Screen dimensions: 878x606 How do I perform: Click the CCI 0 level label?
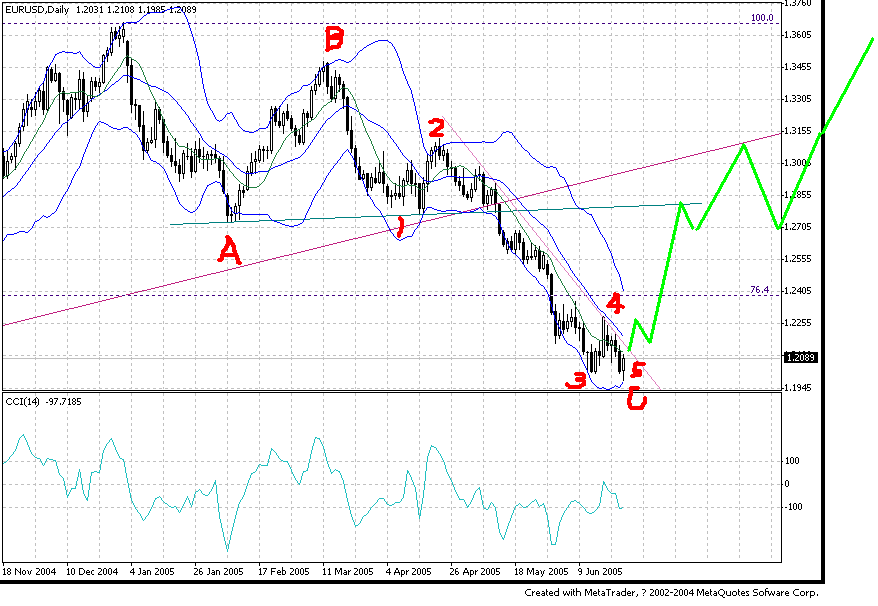click(x=788, y=484)
